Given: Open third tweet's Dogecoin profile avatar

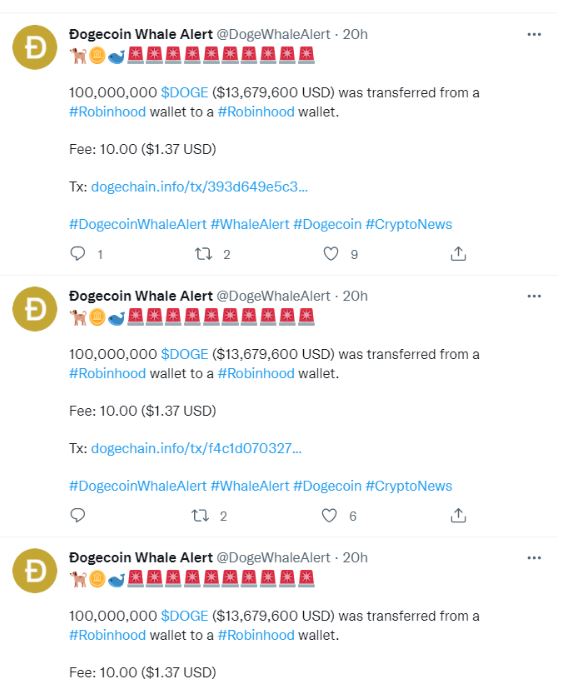Looking at the screenshot, I should pos(35,570).
